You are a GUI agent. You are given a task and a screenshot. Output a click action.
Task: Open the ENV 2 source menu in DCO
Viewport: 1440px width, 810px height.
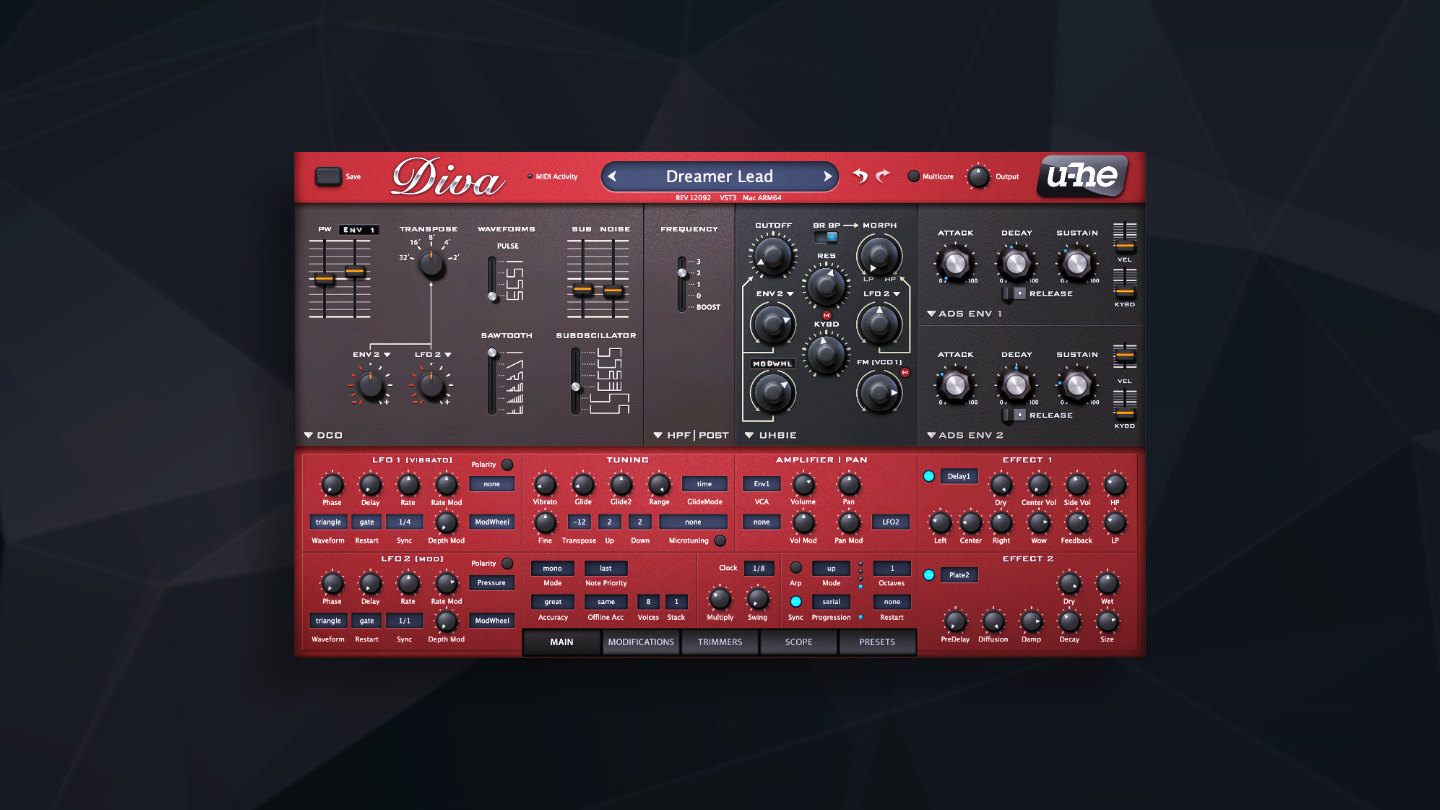370,355
